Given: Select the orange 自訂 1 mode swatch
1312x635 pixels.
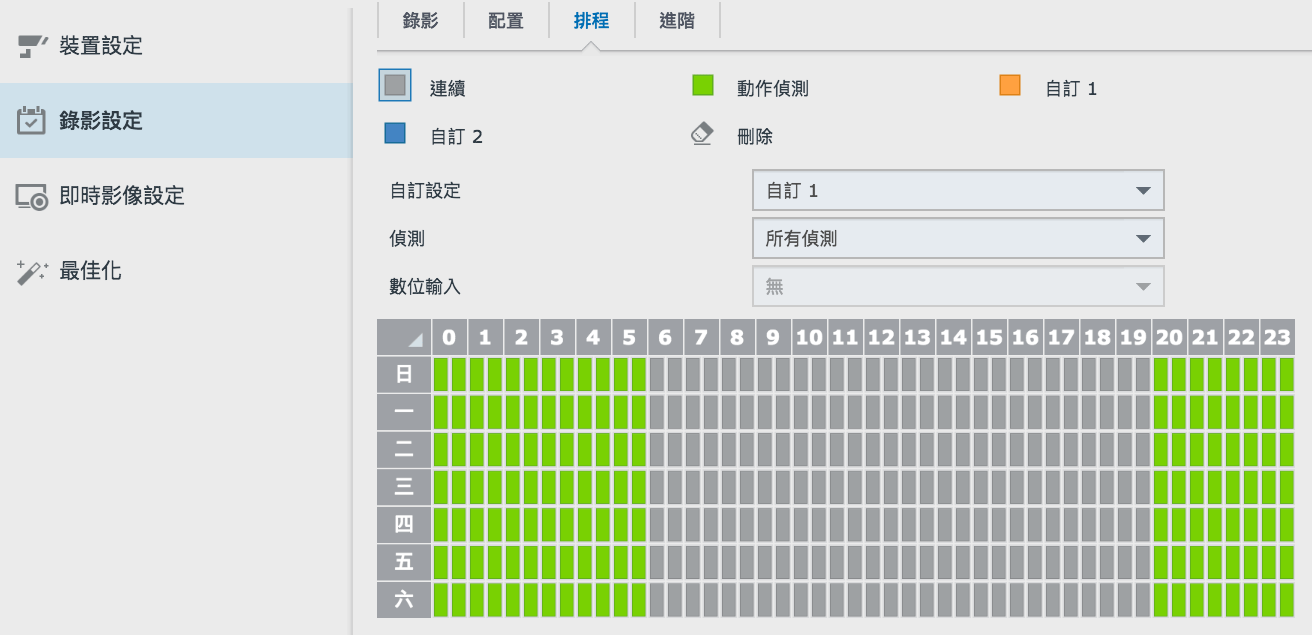Looking at the screenshot, I should pyautogui.click(x=1010, y=86).
